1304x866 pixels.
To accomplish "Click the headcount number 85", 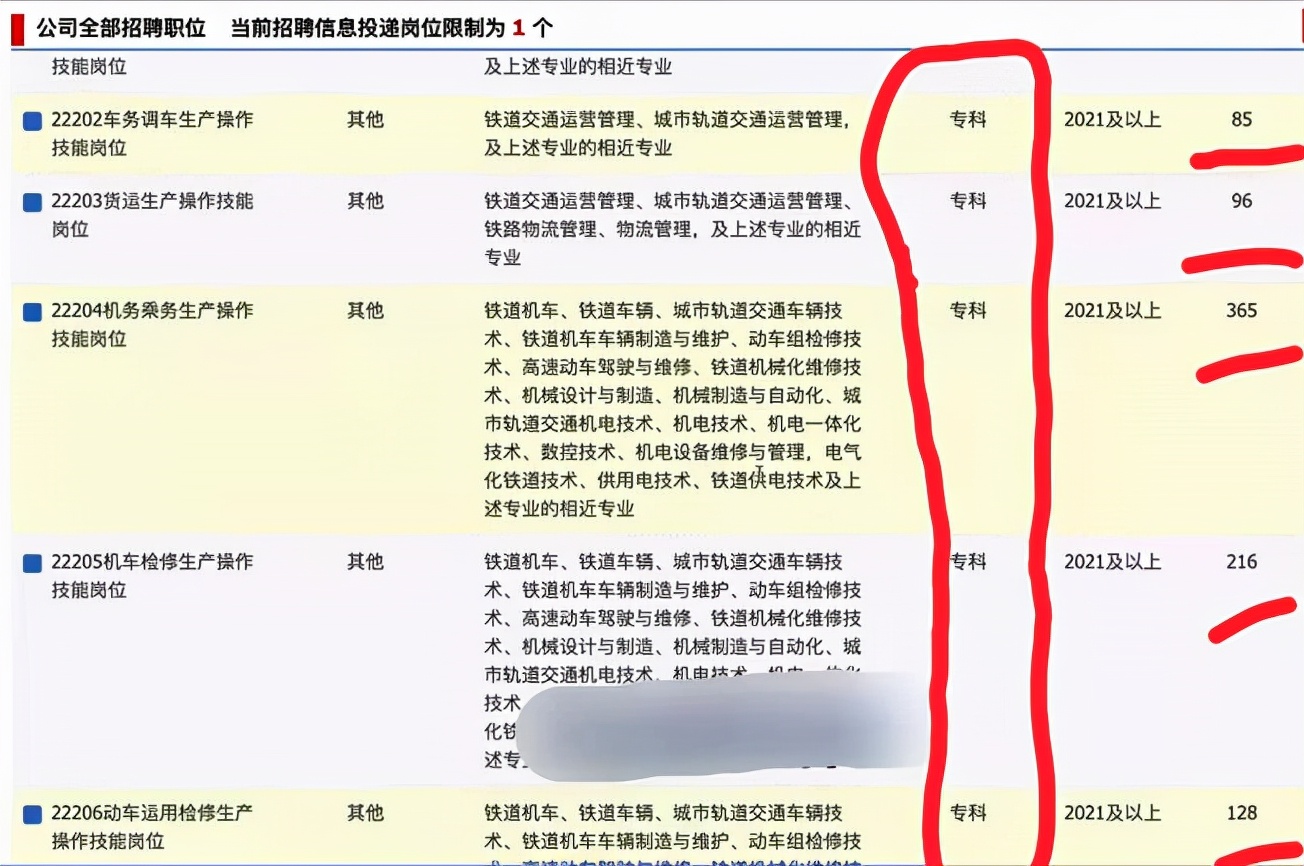I will [1241, 119].
